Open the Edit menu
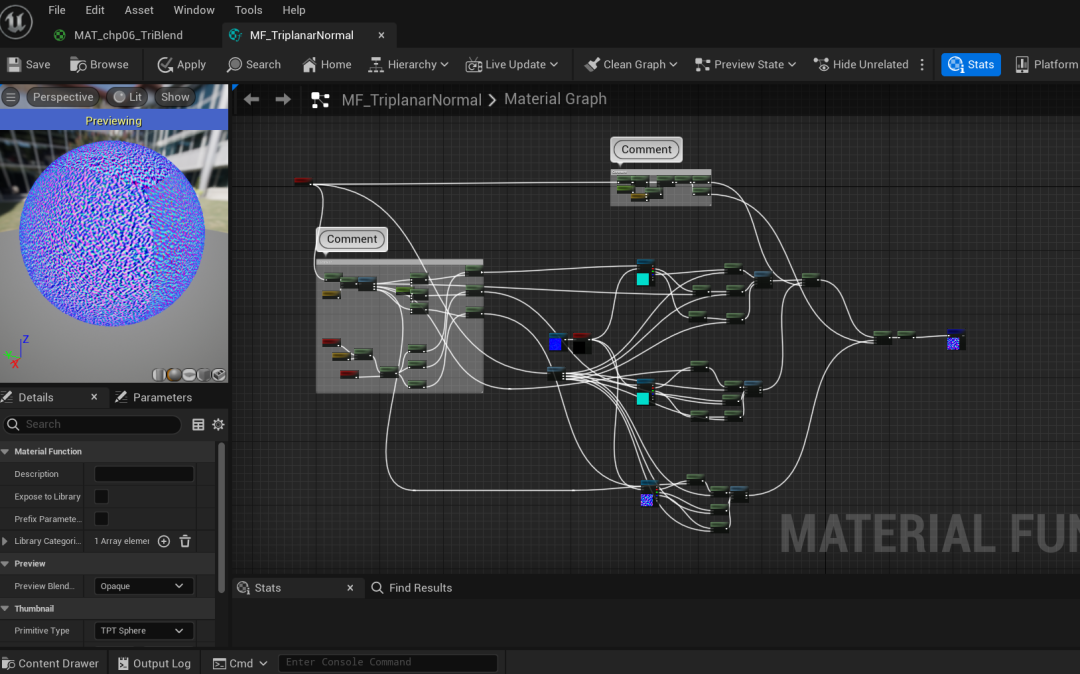This screenshot has width=1080, height=674. coord(94,10)
